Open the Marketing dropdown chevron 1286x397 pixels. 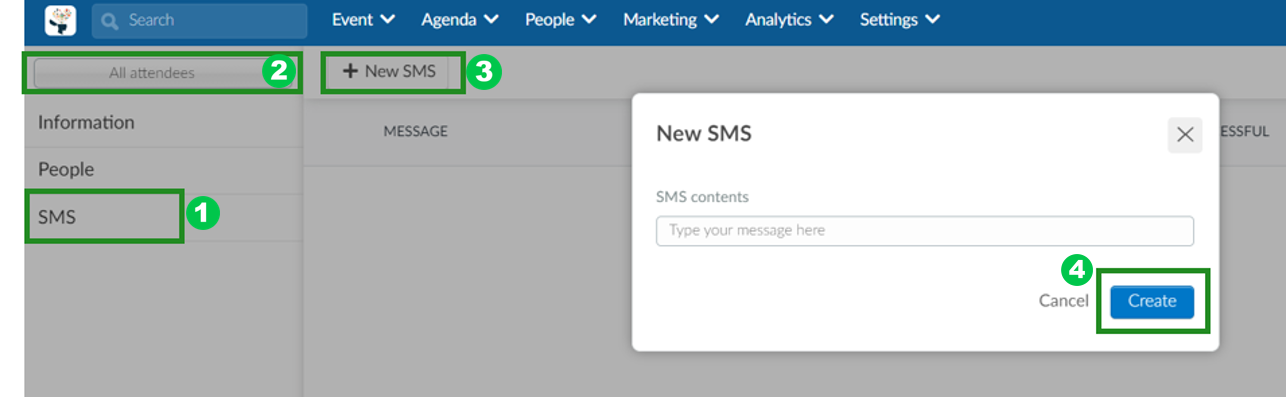tap(711, 20)
